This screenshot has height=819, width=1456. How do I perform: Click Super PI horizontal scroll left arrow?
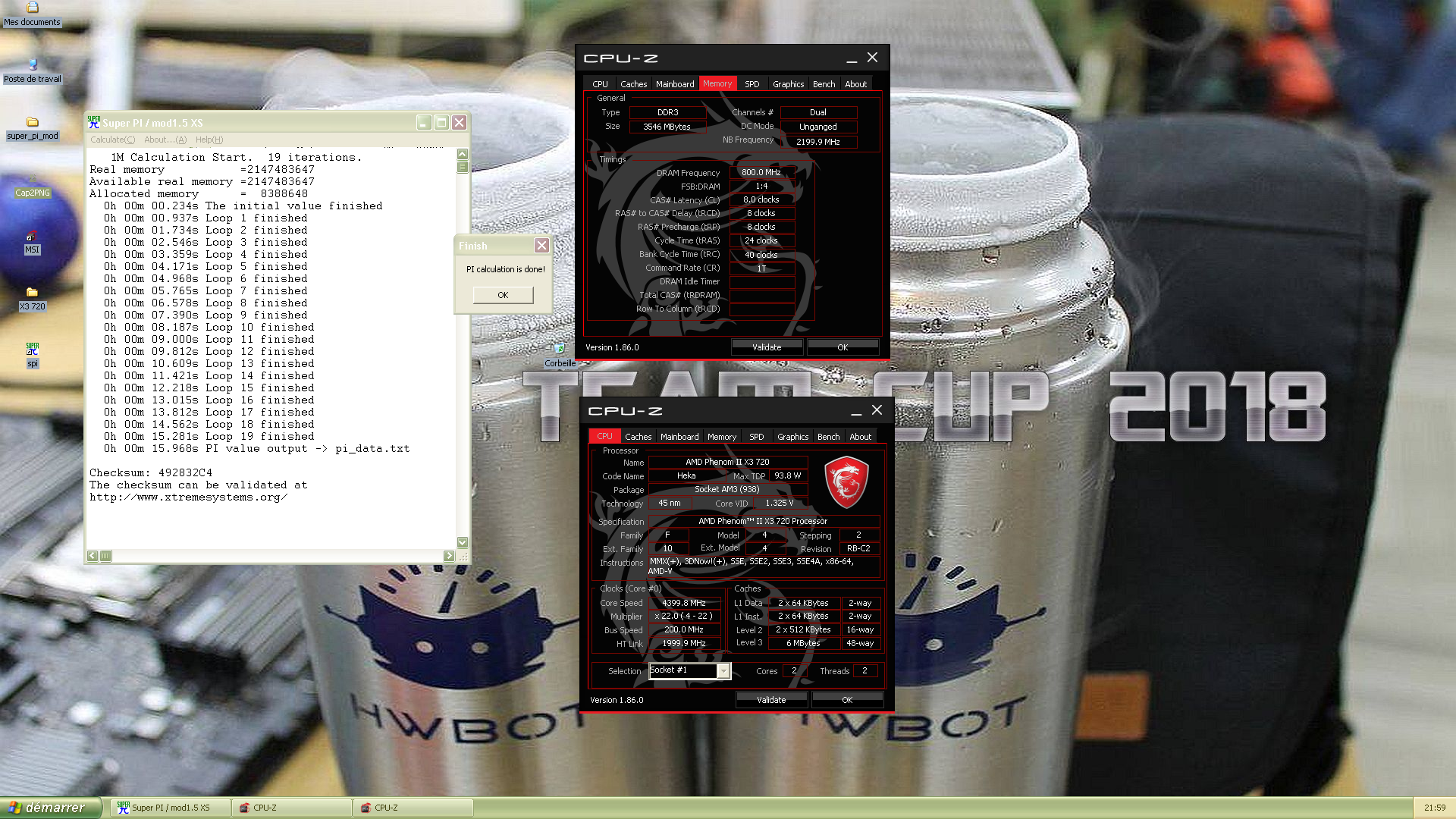click(93, 556)
